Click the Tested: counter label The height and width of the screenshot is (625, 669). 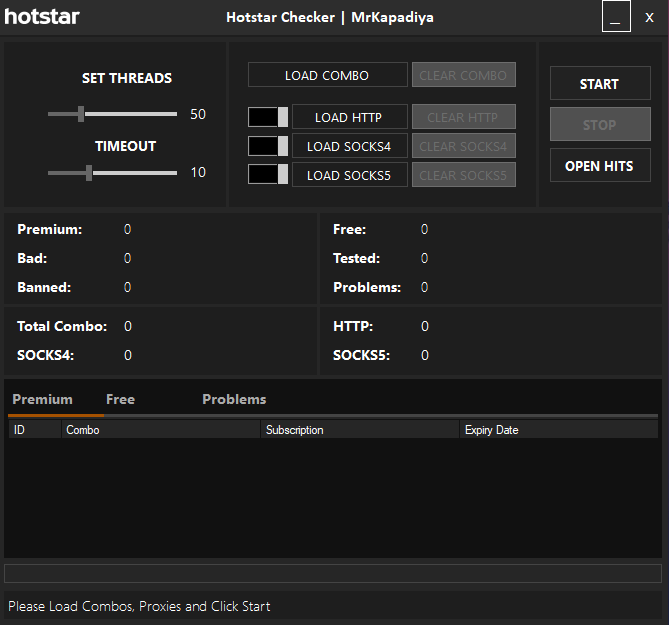[356, 258]
